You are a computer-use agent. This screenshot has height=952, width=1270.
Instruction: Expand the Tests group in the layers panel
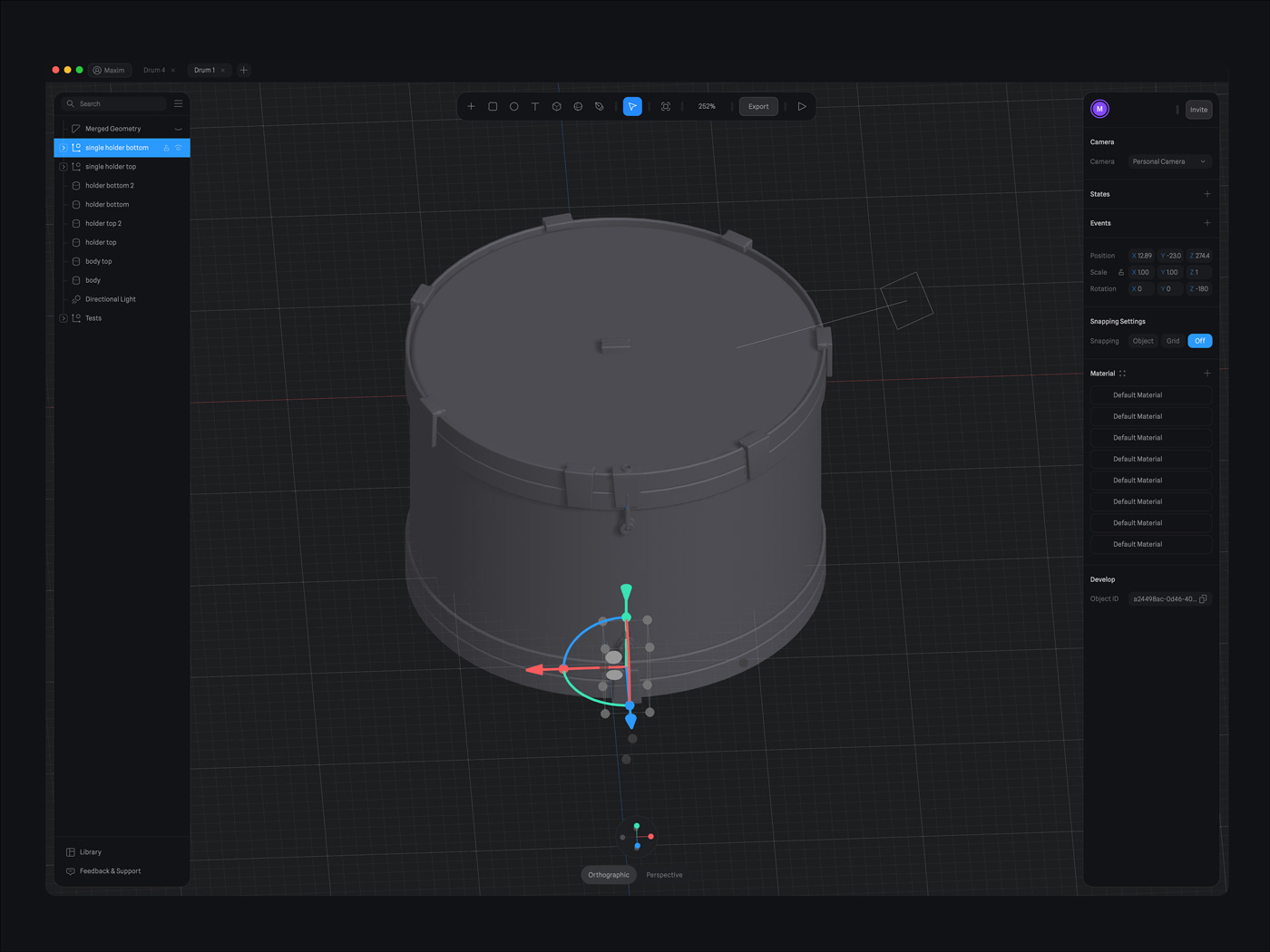[x=63, y=317]
